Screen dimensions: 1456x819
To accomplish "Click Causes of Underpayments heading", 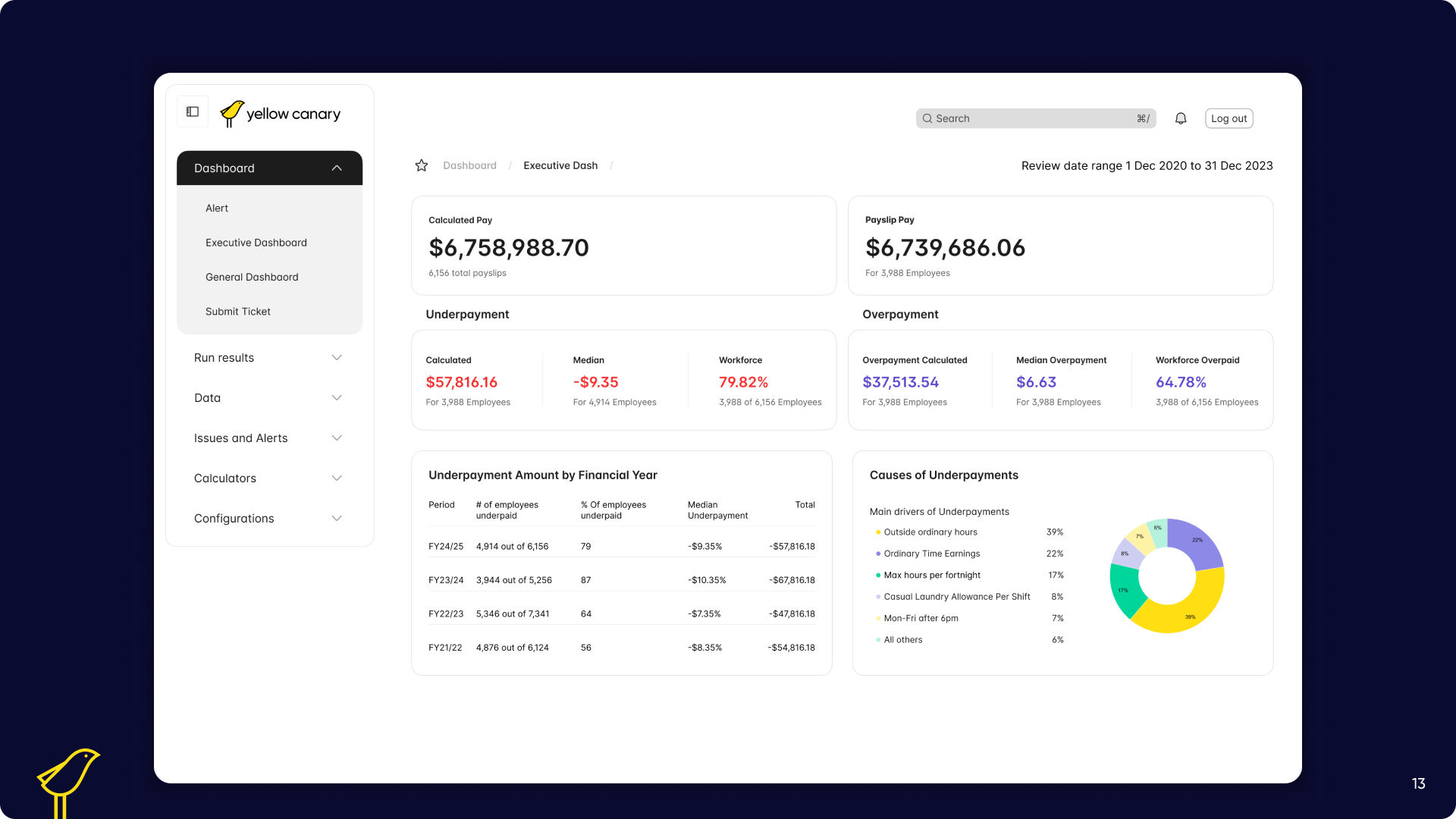I will point(943,475).
